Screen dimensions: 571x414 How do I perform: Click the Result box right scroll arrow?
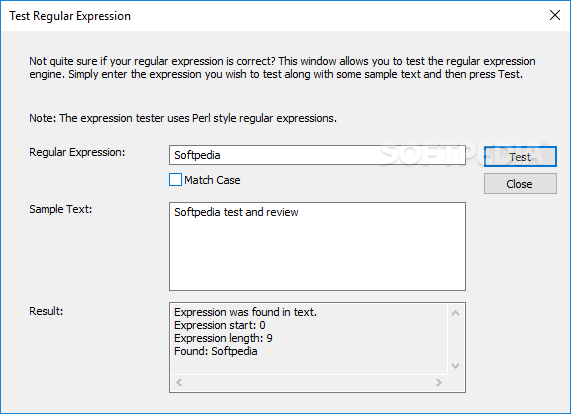(x=439, y=382)
